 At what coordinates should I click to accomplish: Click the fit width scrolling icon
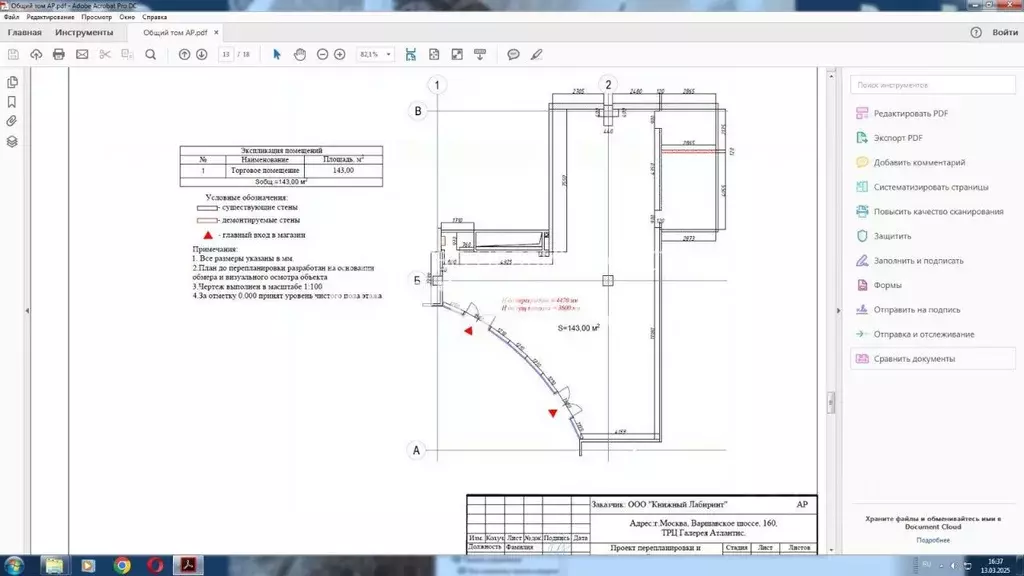[411, 55]
